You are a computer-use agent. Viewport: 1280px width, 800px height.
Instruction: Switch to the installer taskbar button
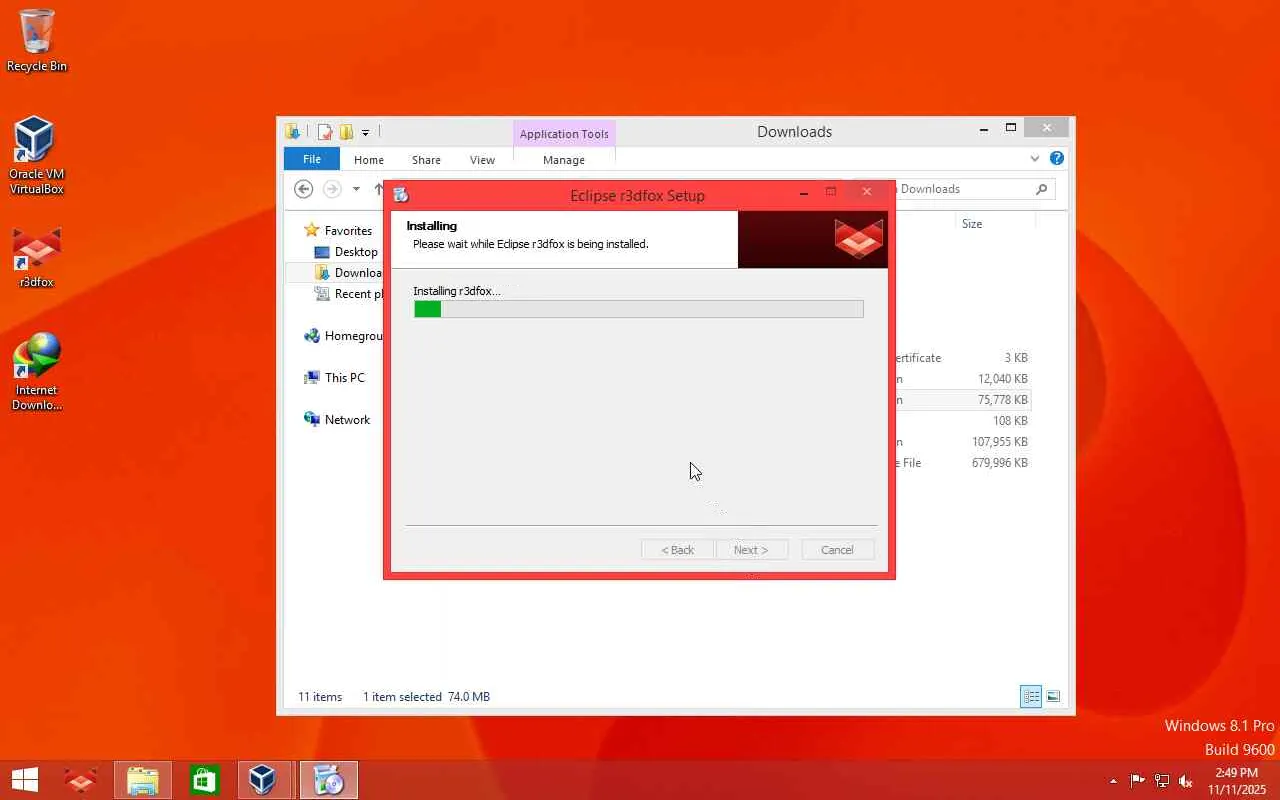click(x=328, y=780)
